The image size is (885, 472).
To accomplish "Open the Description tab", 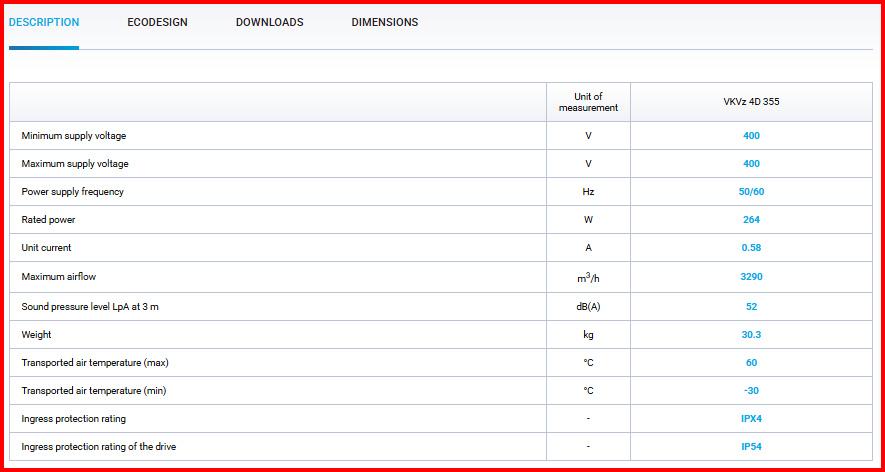I will [44, 22].
